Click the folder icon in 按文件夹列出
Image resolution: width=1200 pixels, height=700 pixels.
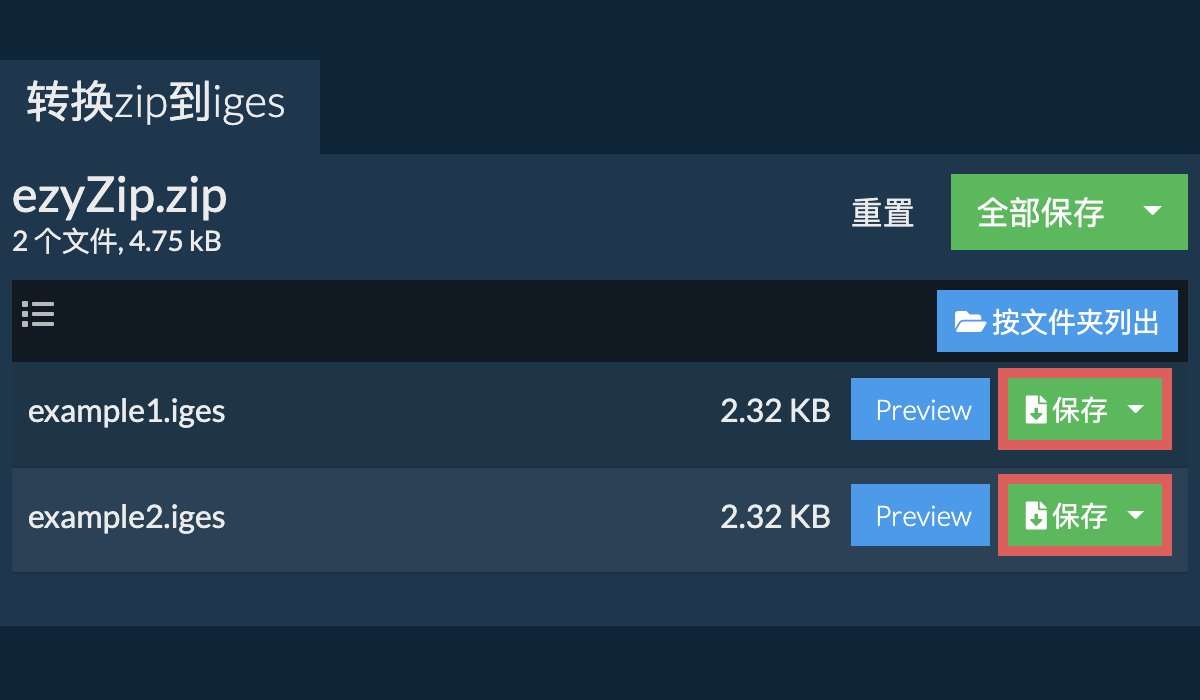(969, 322)
